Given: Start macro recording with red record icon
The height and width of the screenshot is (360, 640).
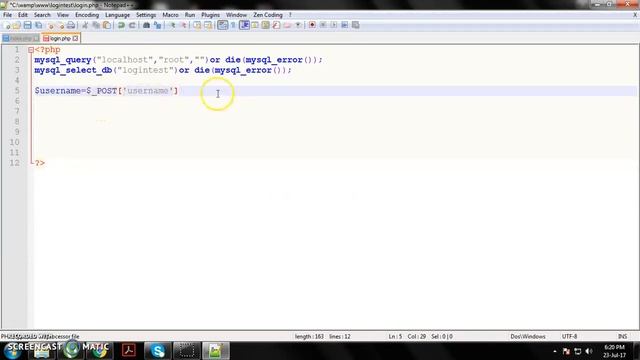Looking at the screenshot, I should 312,25.
